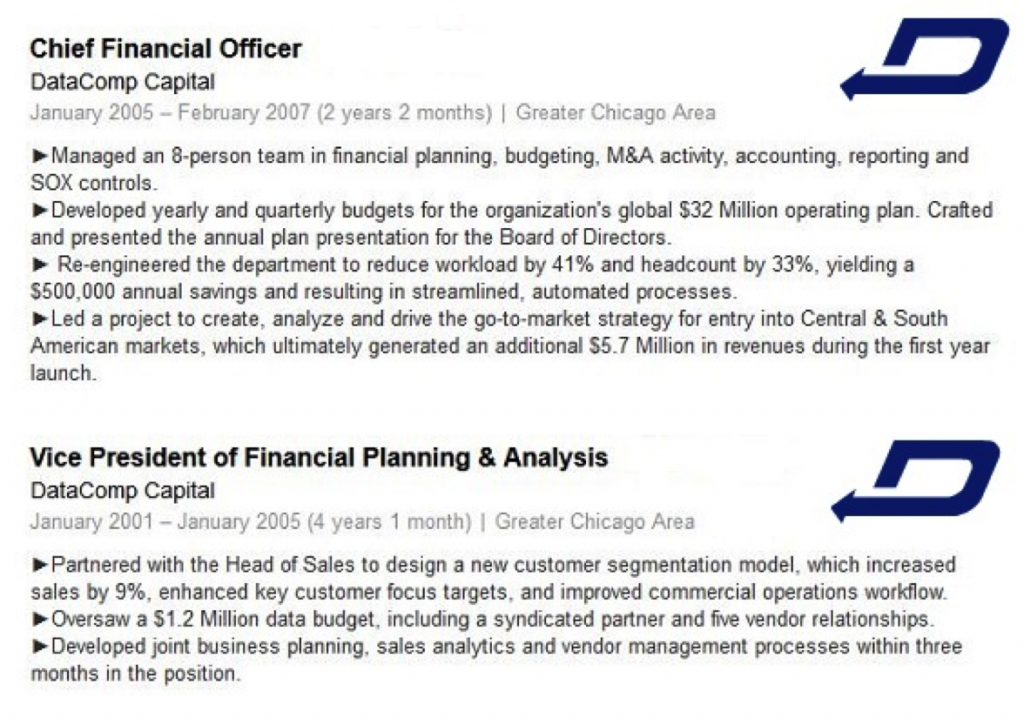This screenshot has height=718, width=1024.
Task: Open the DataComp Capital link under the Vice President role
Action: tap(122, 491)
